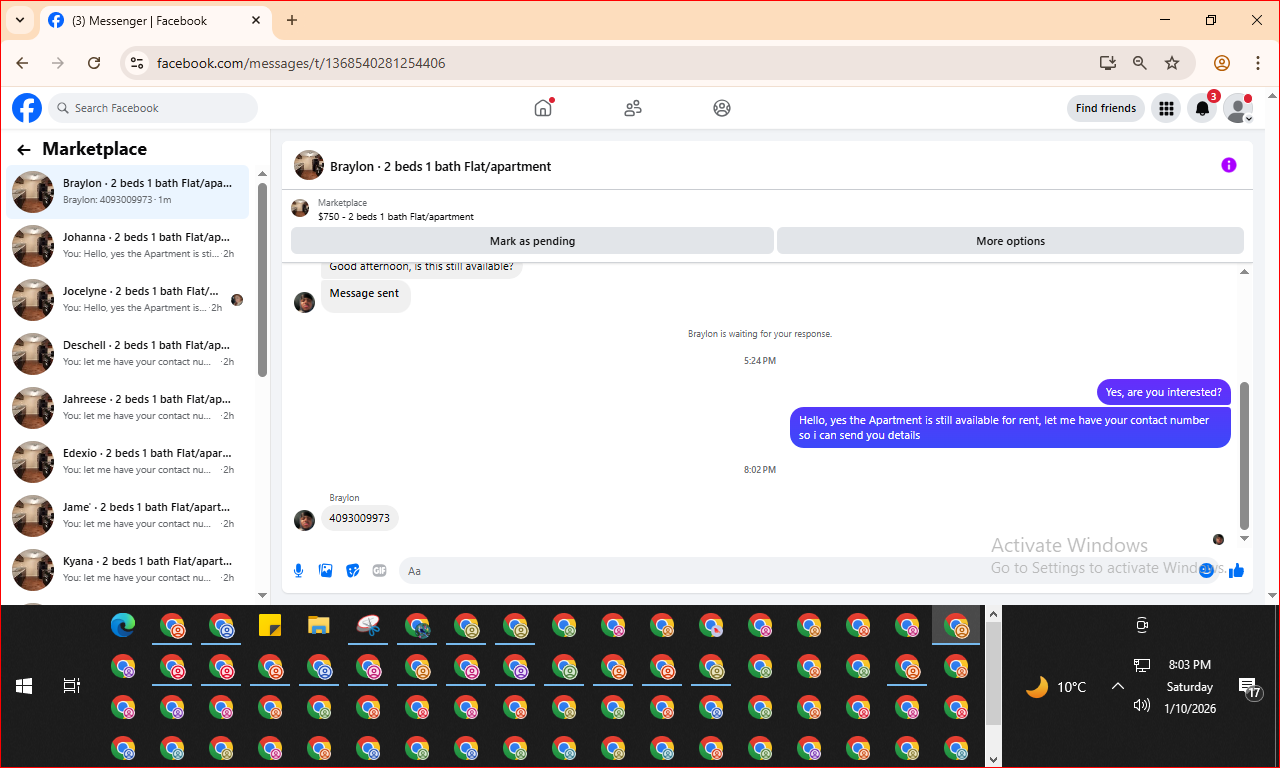
Task: Open Sticky Notes from taskbar
Action: point(270,626)
